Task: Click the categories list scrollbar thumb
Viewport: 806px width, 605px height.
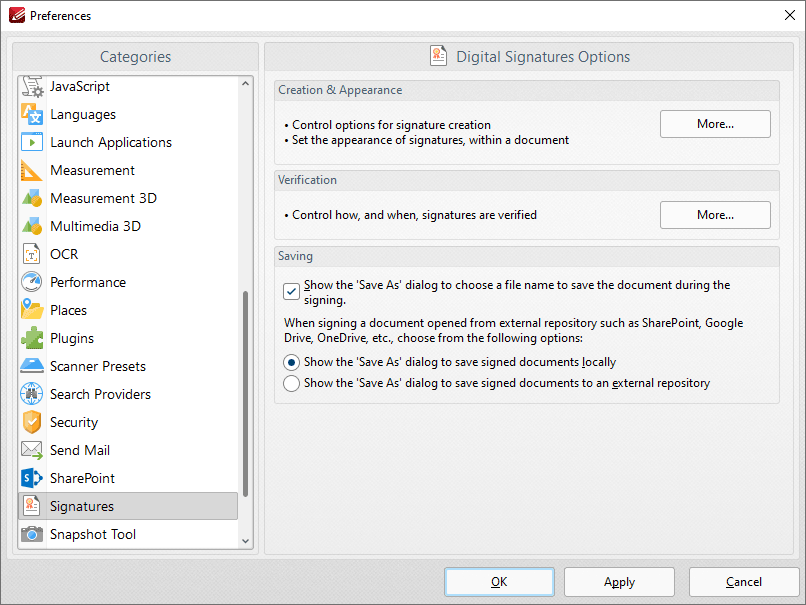Action: pyautogui.click(x=246, y=394)
